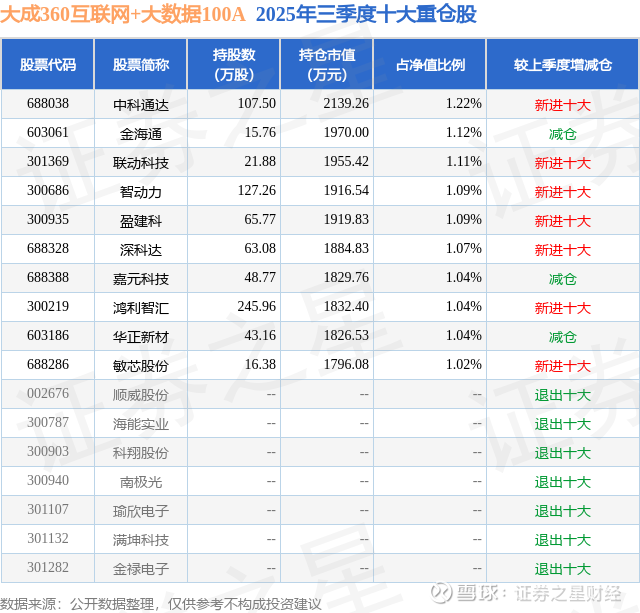Select stock code 300935
The height and width of the screenshot is (613, 640).
(x=48, y=219)
